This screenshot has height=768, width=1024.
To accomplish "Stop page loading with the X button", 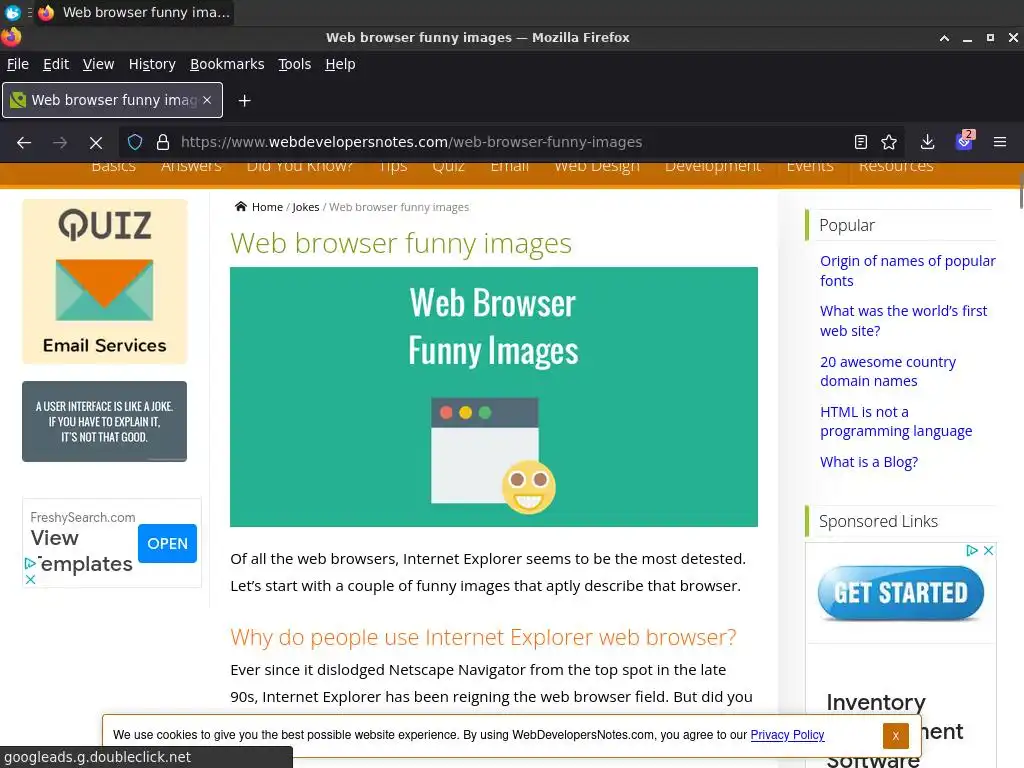I will 95,142.
